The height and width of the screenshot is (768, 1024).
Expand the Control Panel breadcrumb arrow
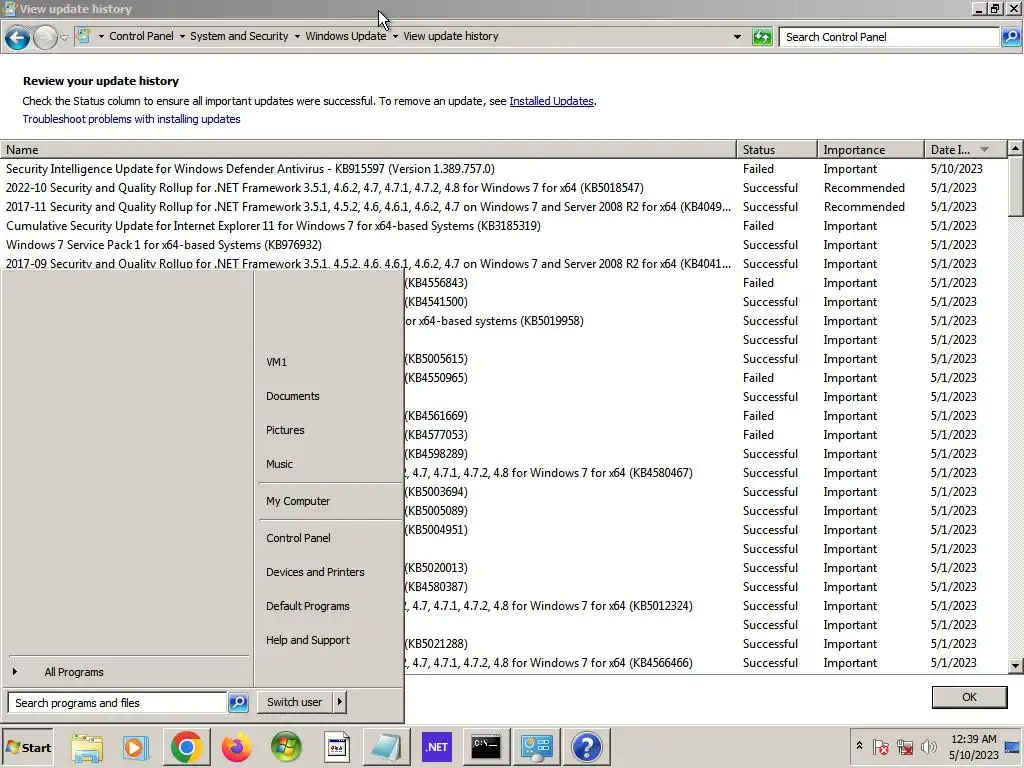pyautogui.click(x=182, y=37)
